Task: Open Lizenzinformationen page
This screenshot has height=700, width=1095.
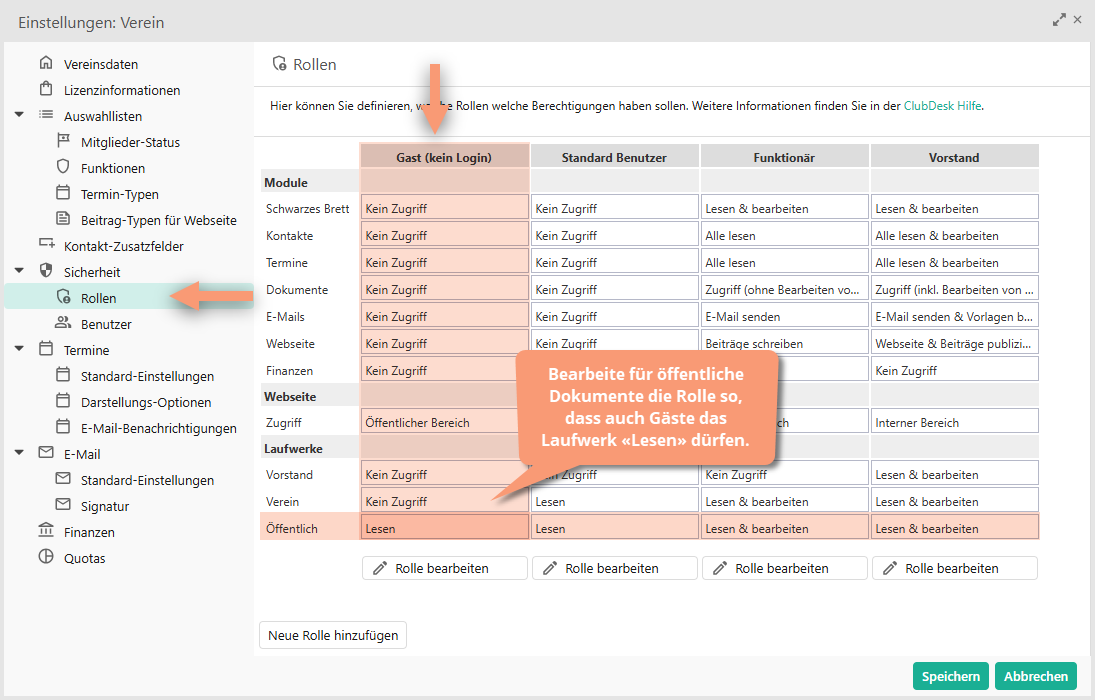Action: pos(122,90)
